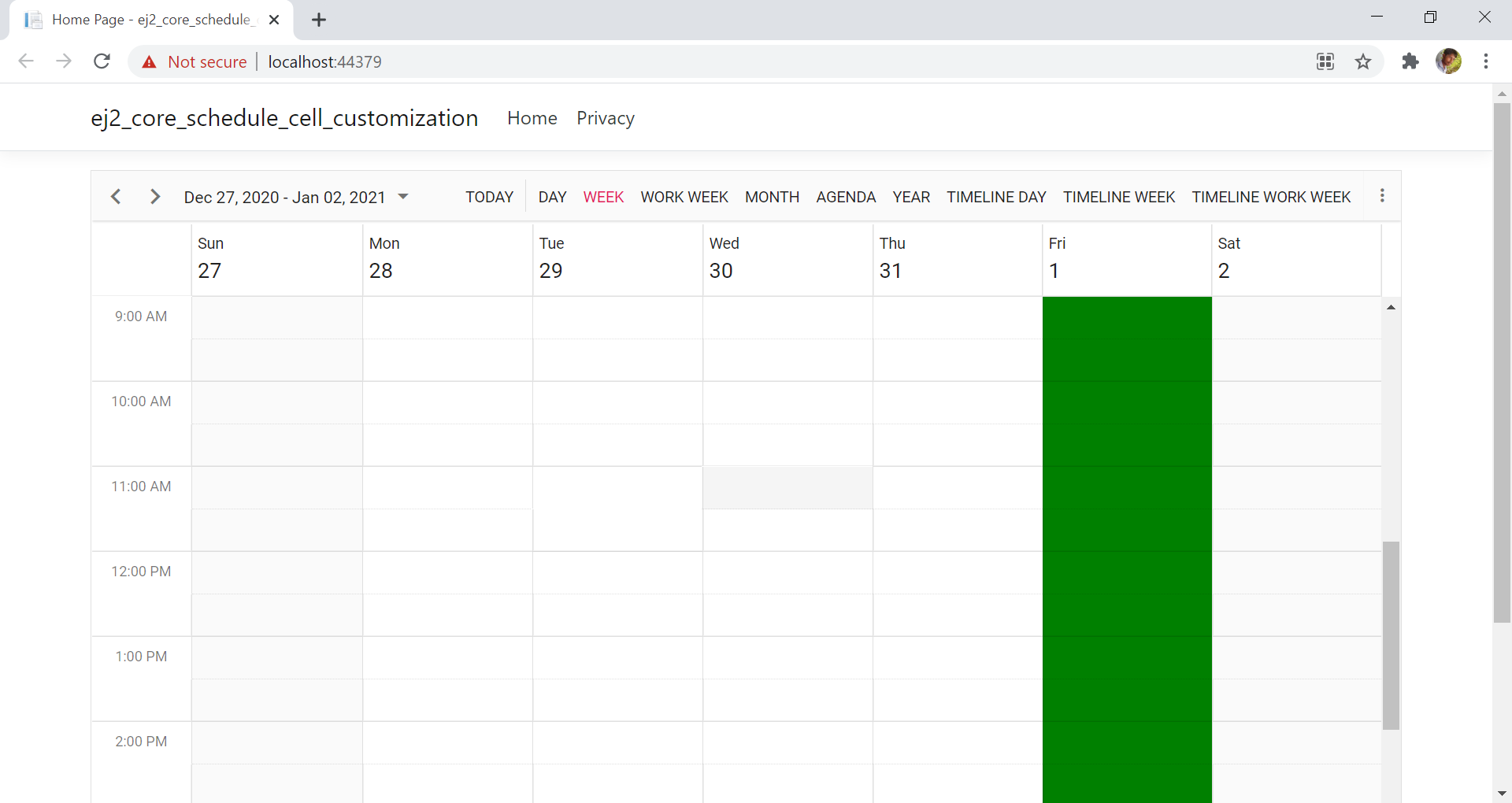Image resolution: width=1512 pixels, height=803 pixels.
Task: Go to the next week arrow
Action: 155,197
